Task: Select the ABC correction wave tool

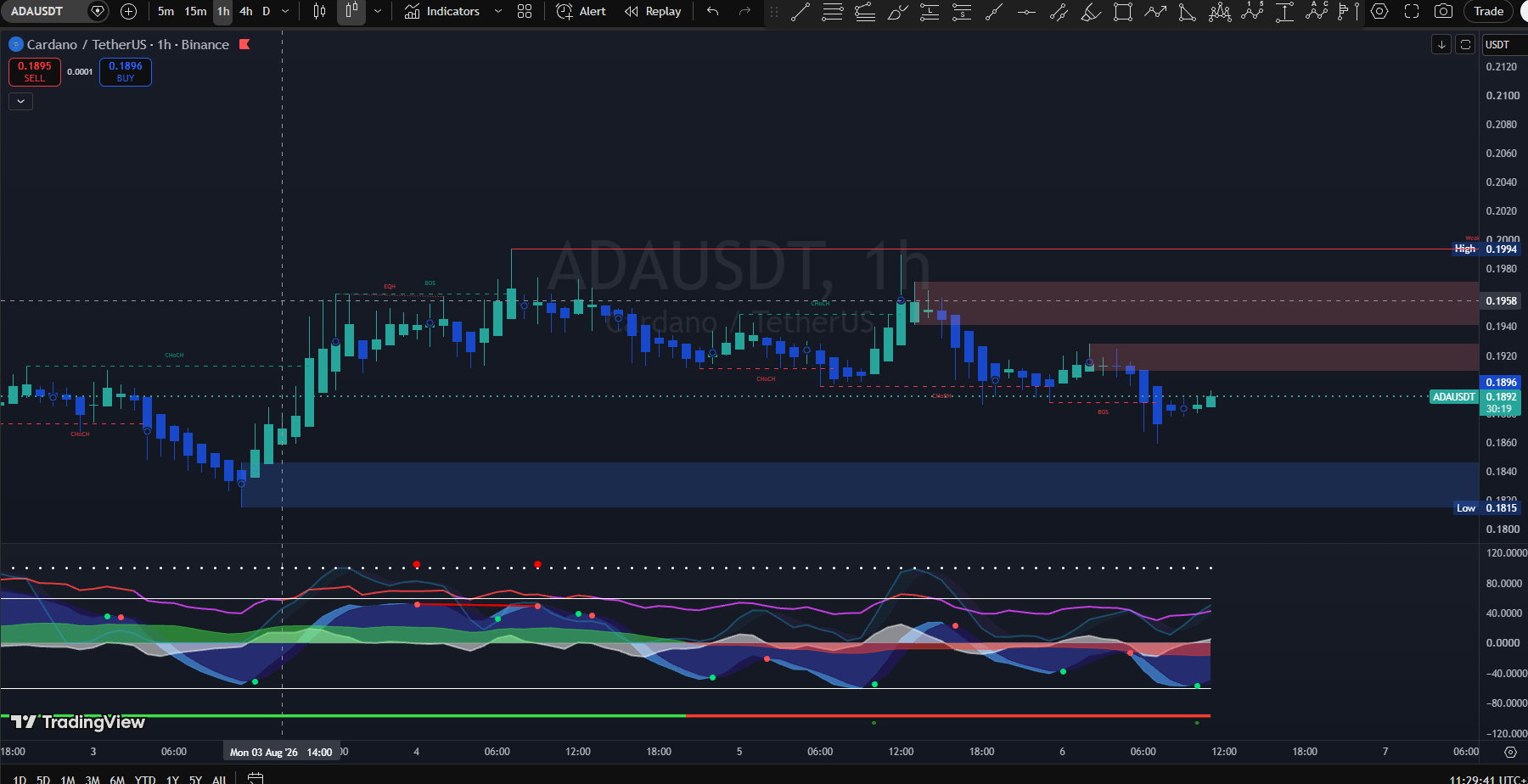Action: (x=1317, y=11)
